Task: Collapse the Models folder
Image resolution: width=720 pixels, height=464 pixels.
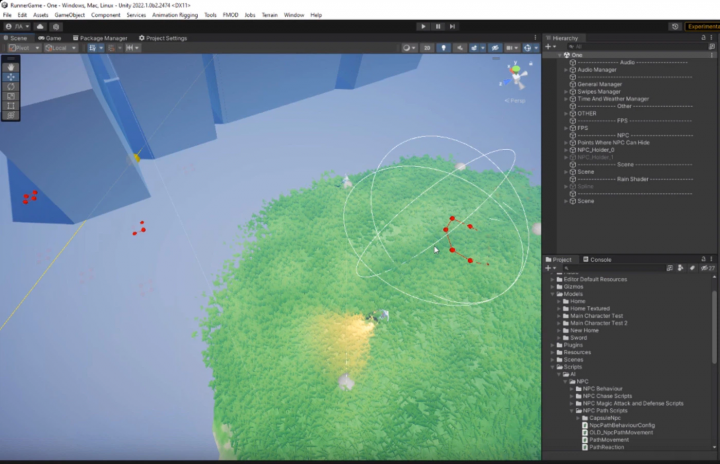Action: coord(553,294)
